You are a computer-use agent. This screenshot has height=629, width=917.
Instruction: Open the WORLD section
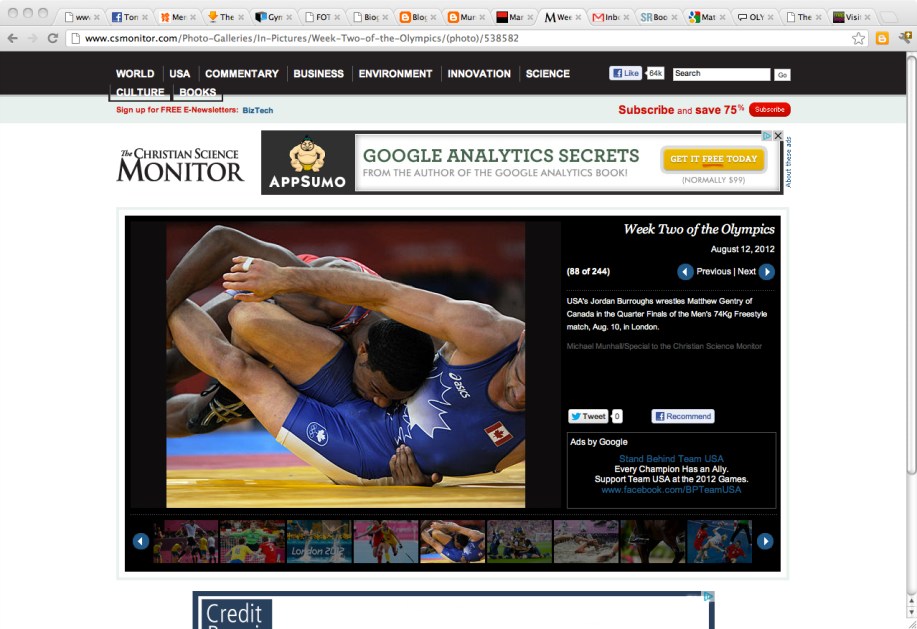[135, 74]
